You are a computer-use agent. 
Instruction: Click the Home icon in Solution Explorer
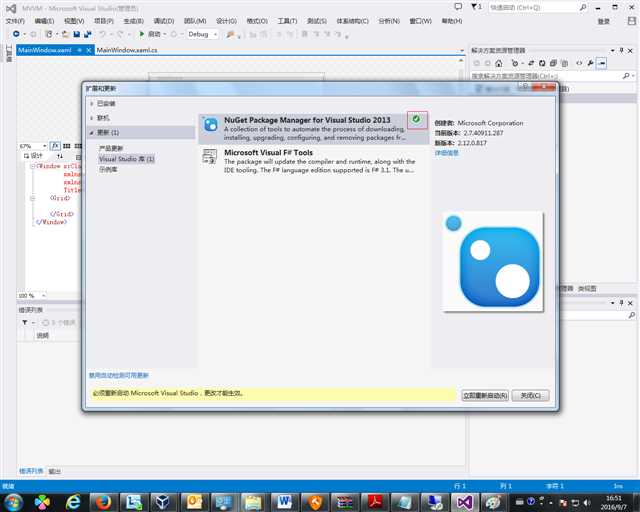pyautogui.click(x=498, y=63)
